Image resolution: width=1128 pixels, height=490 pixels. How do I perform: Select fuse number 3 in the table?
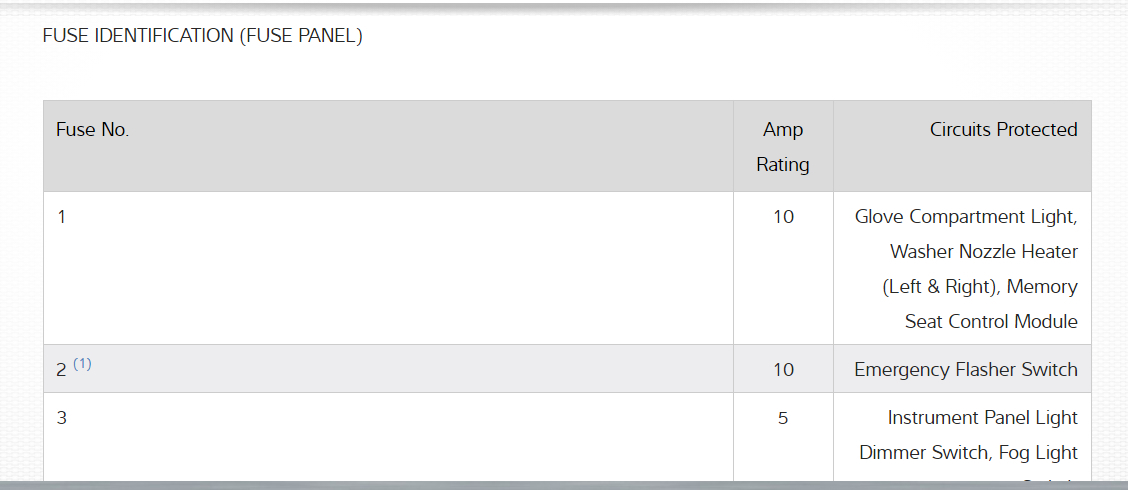pos(62,418)
